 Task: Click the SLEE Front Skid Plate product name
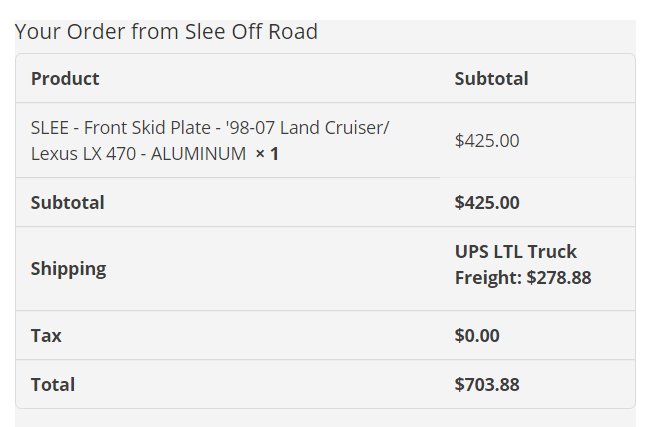pos(210,141)
